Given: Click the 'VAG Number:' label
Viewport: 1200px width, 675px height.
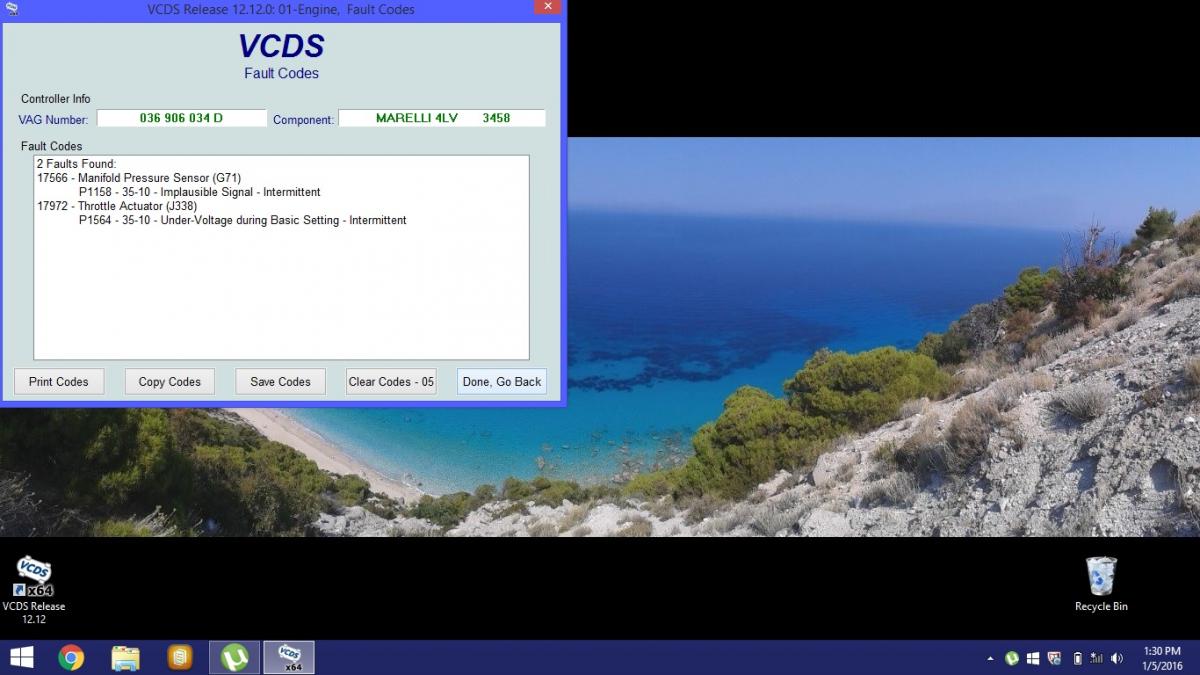Looking at the screenshot, I should coord(53,120).
